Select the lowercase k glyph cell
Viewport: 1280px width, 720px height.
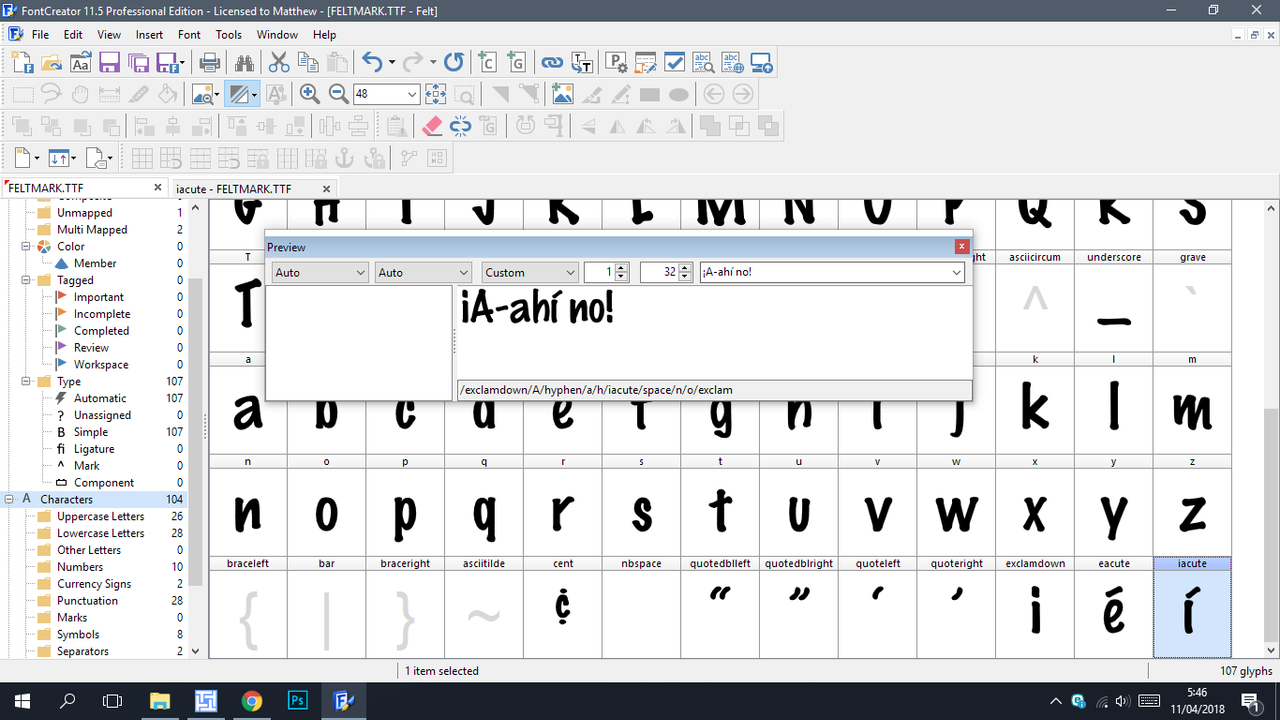1035,403
